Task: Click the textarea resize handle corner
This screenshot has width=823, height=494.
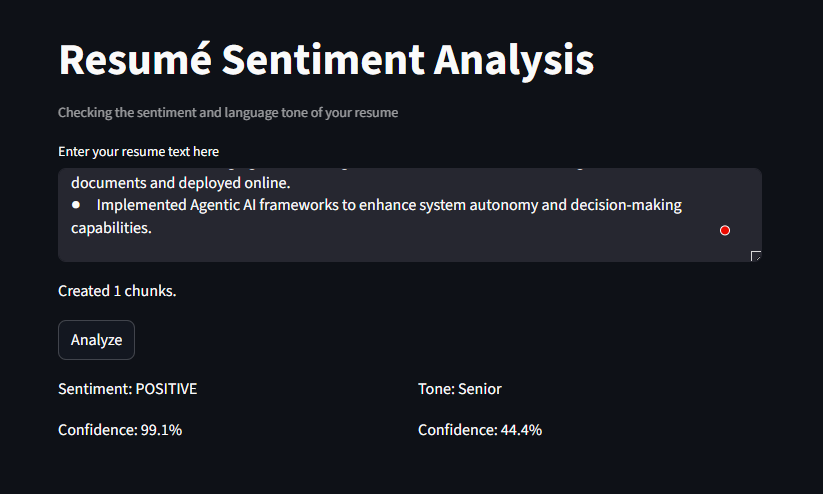Action: coord(756,256)
